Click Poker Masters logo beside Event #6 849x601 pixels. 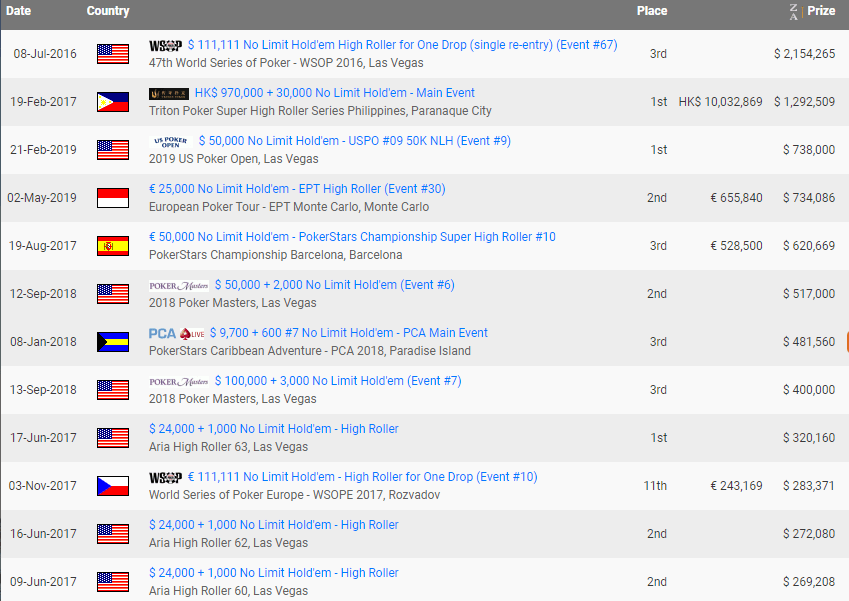pyautogui.click(x=179, y=286)
